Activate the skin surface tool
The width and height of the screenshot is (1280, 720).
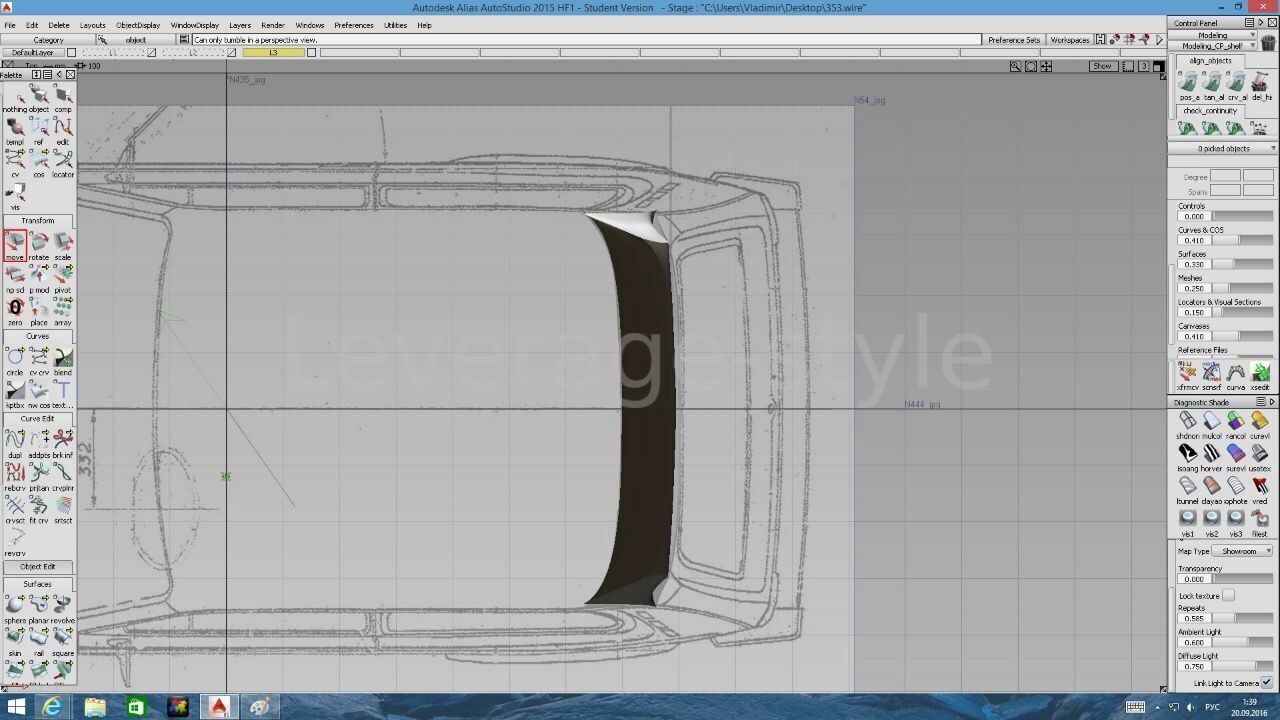click(x=15, y=638)
